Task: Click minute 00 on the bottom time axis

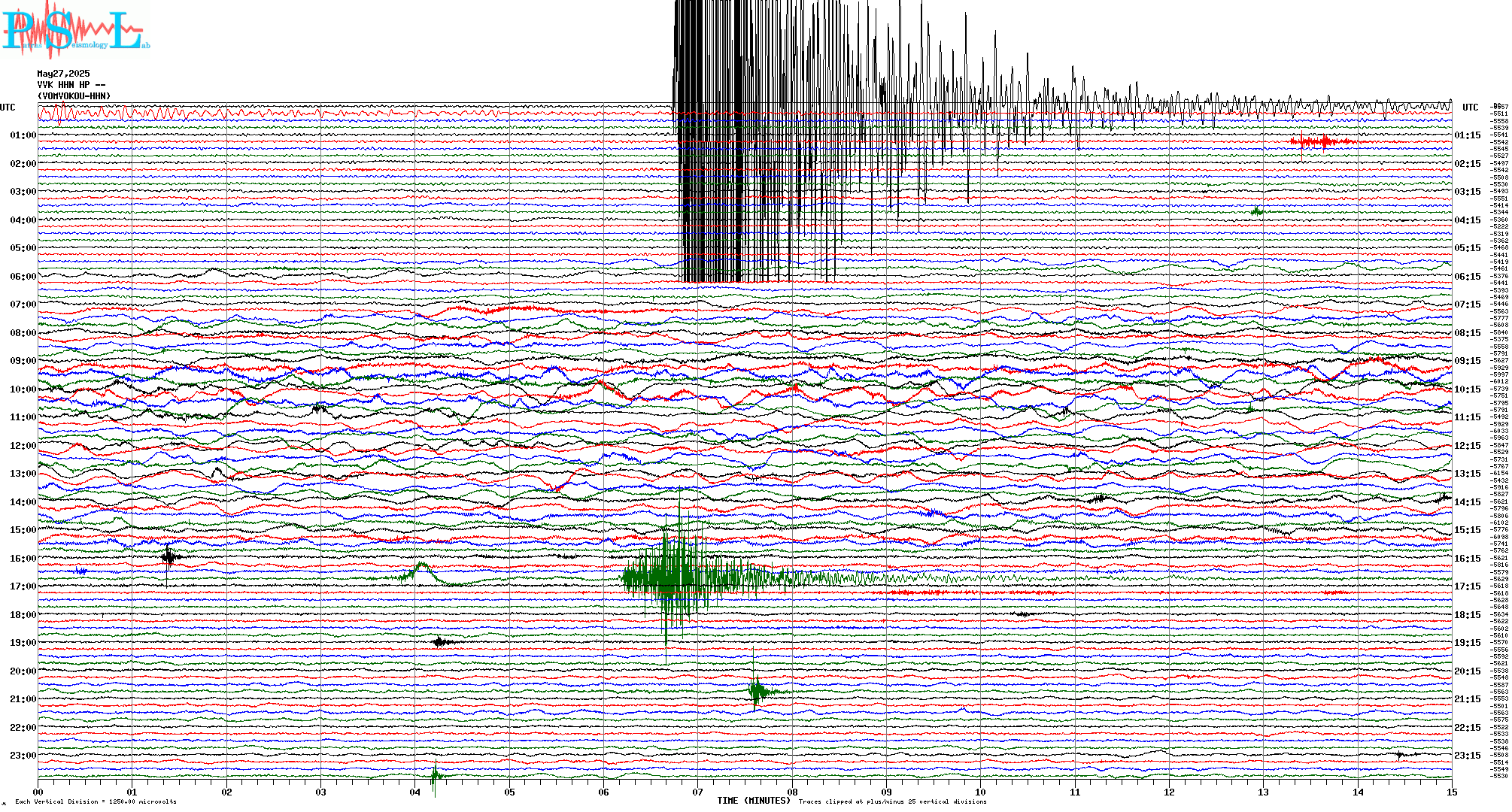Action: [x=38, y=792]
